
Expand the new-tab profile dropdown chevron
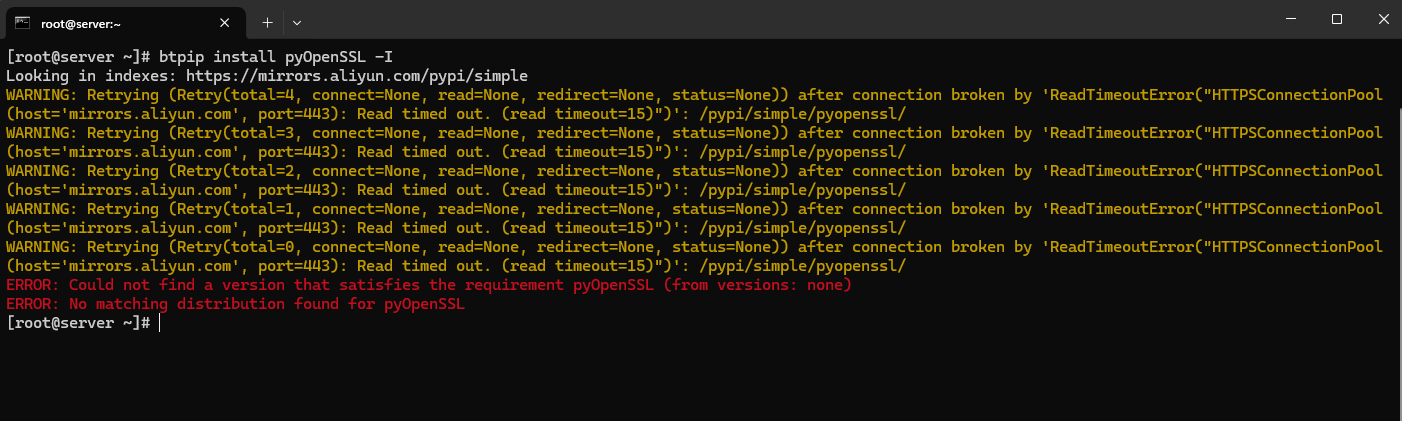(x=297, y=22)
